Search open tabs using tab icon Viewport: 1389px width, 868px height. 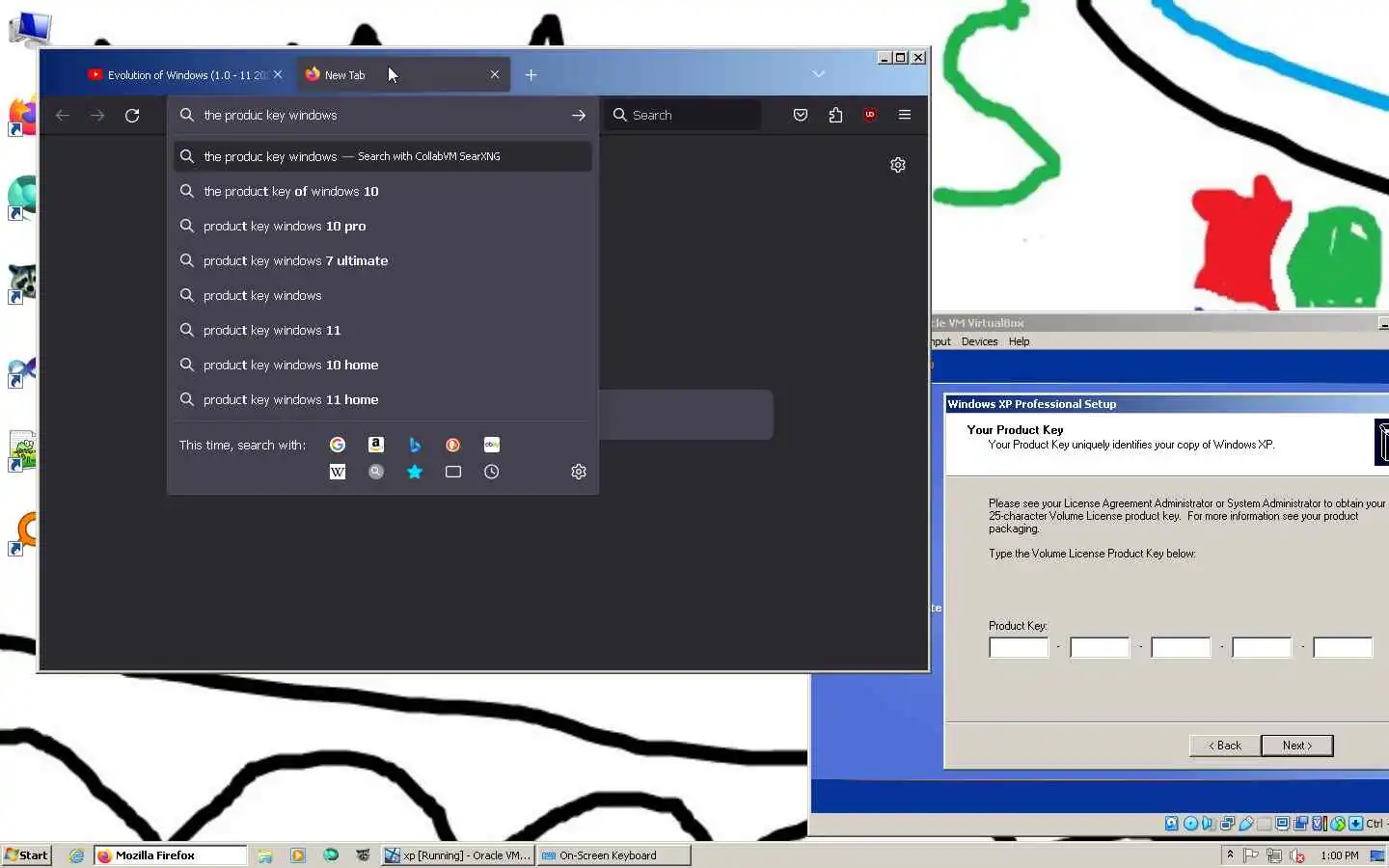453,472
